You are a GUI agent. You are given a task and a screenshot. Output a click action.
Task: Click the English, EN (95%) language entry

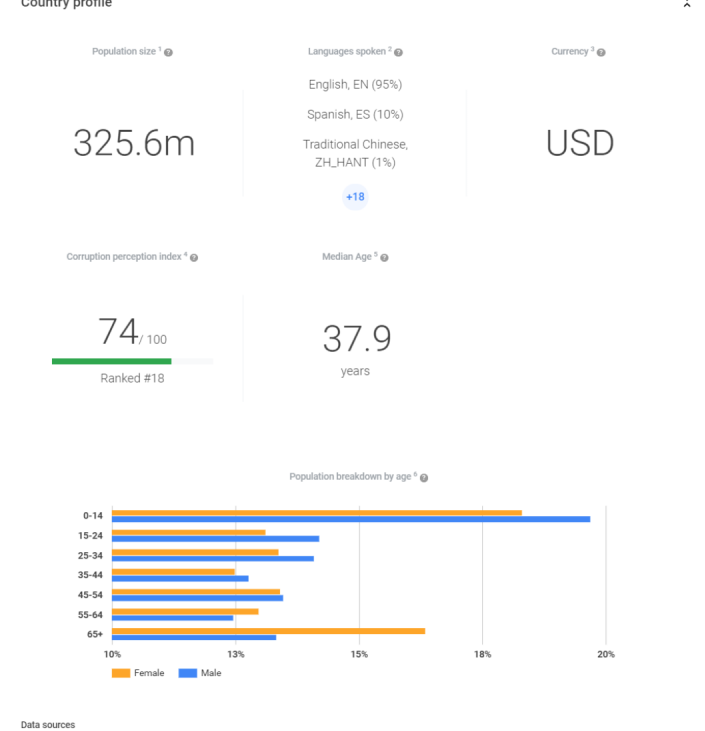[x=355, y=84]
